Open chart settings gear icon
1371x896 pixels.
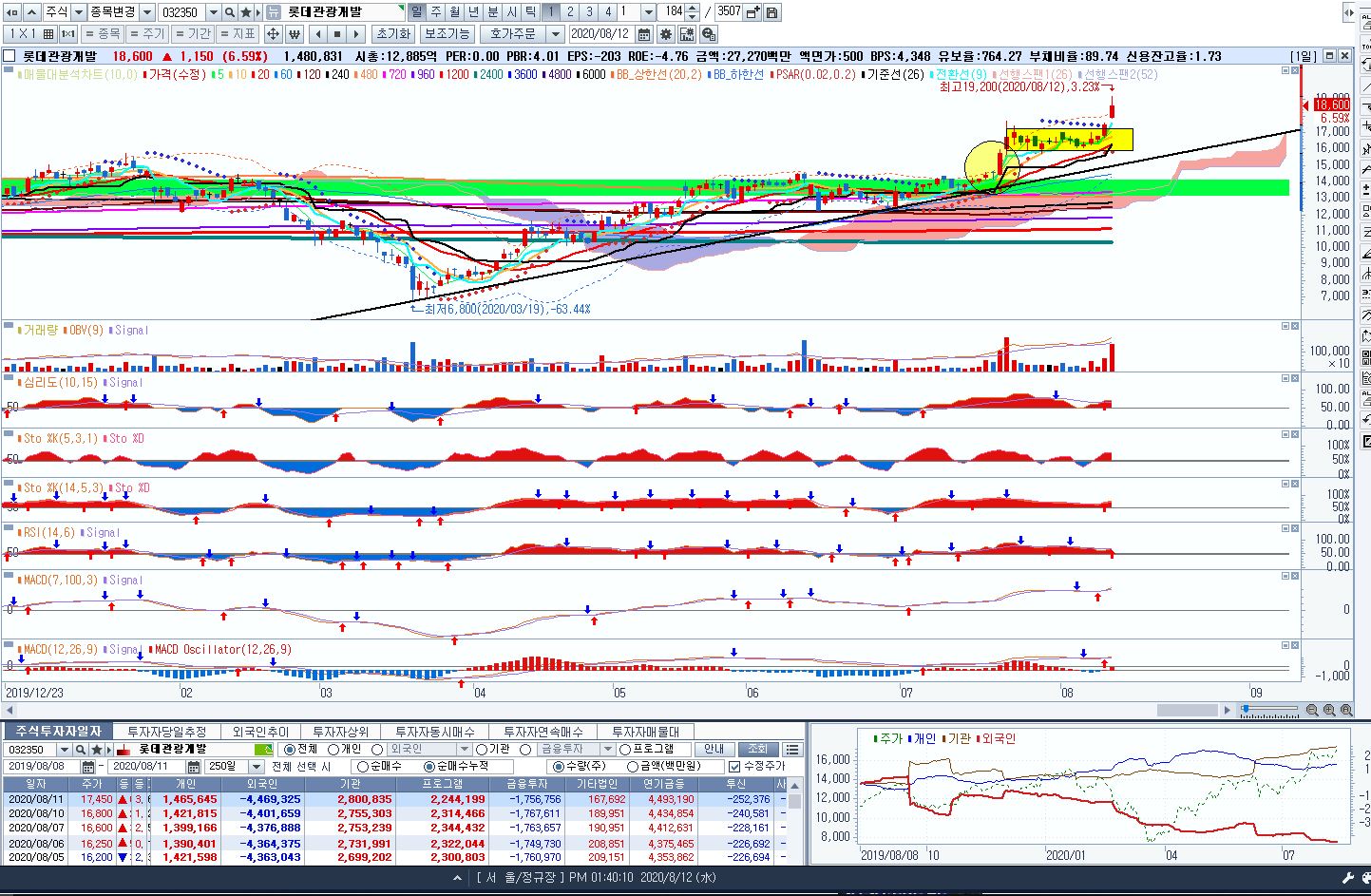[x=665, y=34]
